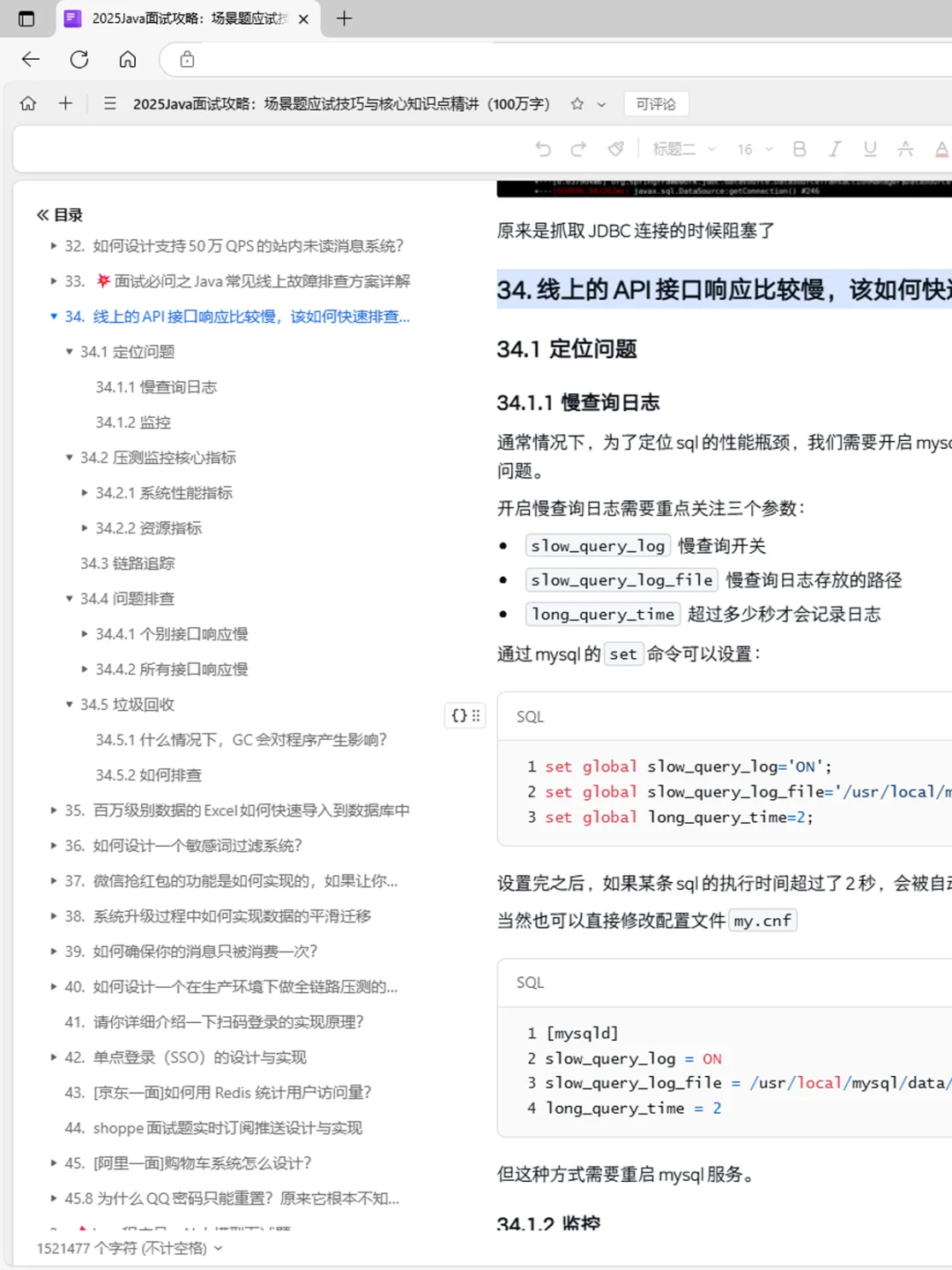Click the code block handle icon
Image resolution: width=952 pixels, height=1270 pixels.
465,715
